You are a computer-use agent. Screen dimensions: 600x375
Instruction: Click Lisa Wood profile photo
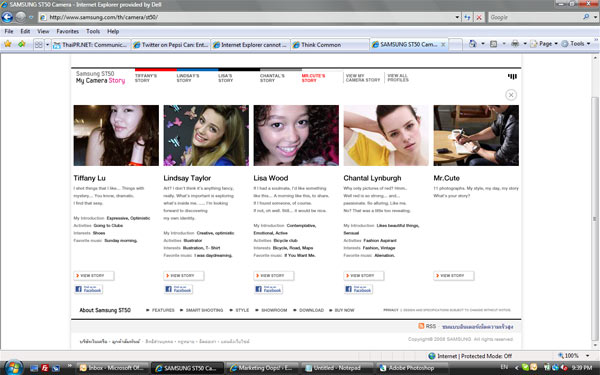(296, 135)
